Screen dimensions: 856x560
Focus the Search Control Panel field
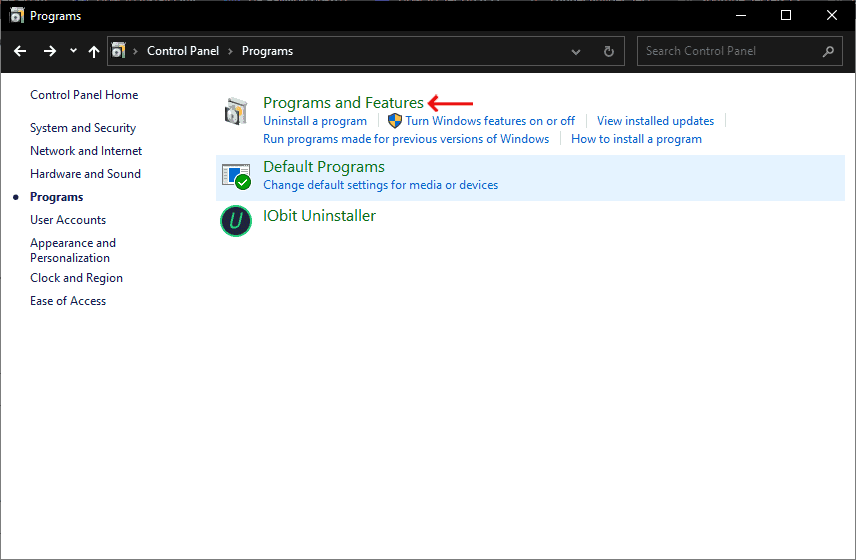coord(740,51)
